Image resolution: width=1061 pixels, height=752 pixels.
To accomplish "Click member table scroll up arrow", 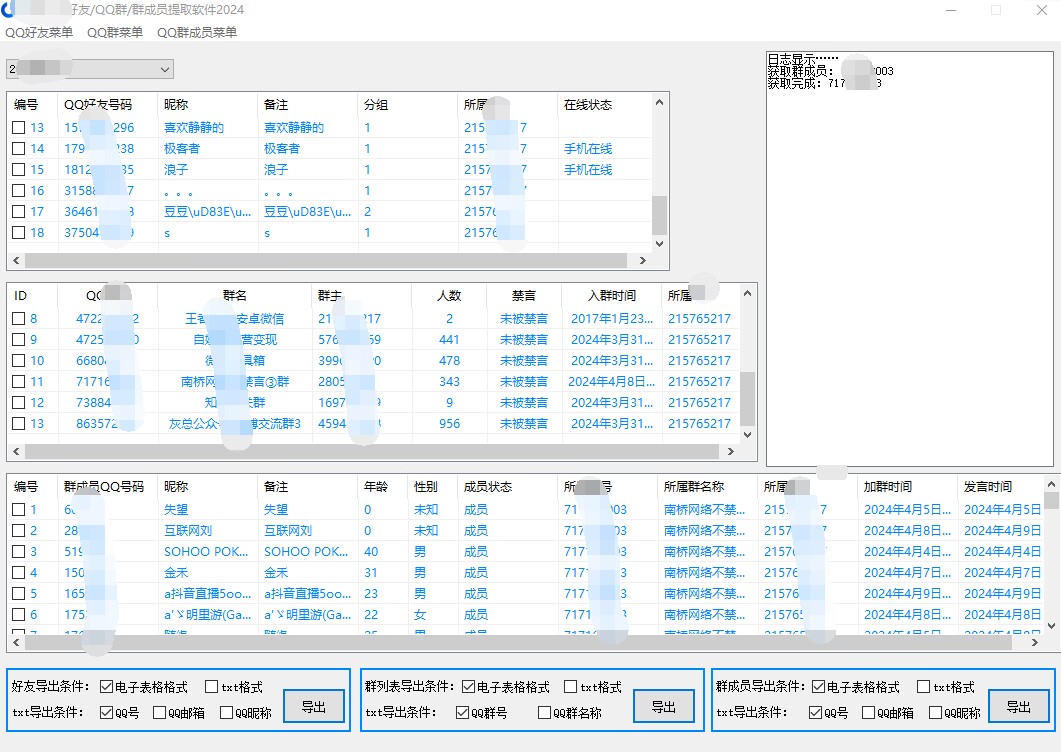I will tap(1051, 484).
